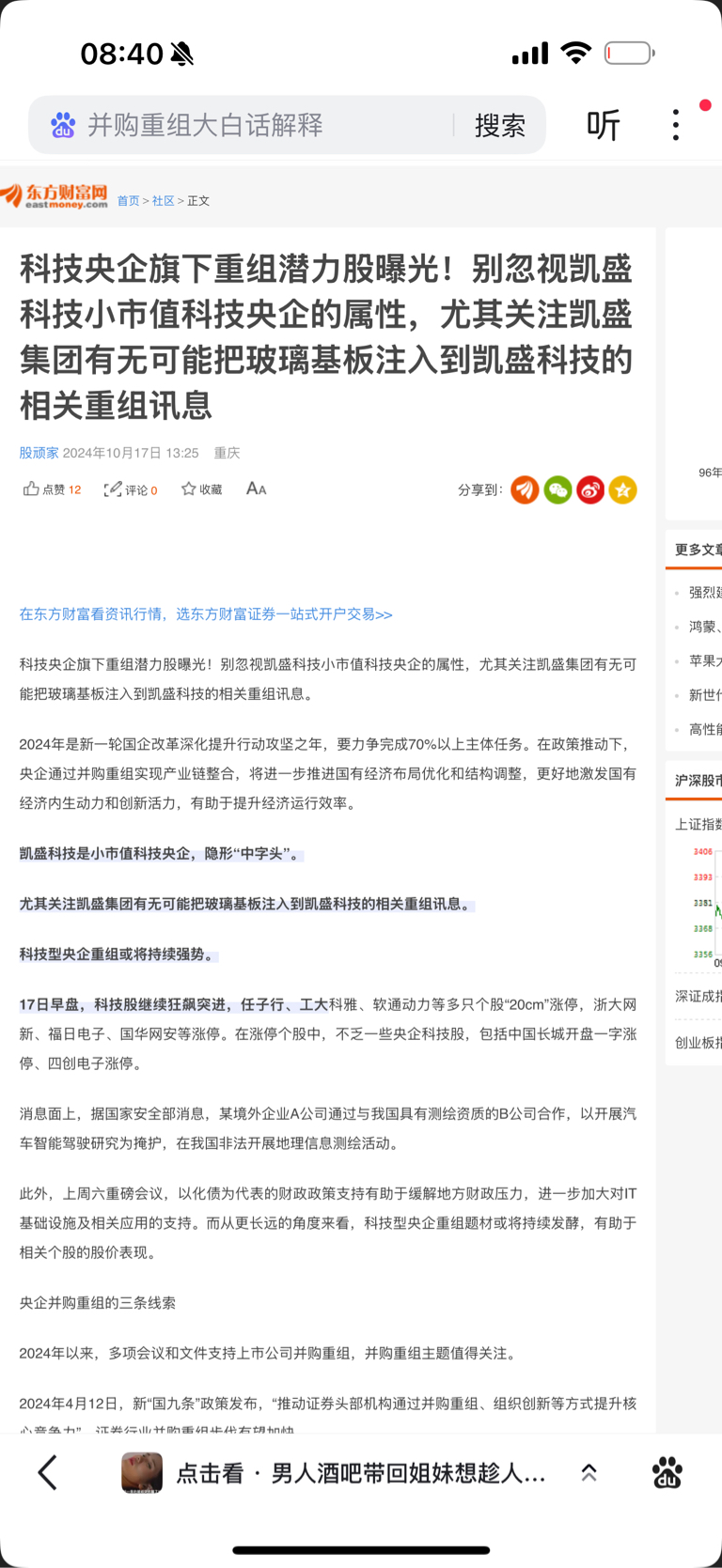Share to Weibo red icon
The width and height of the screenshot is (722, 1568).
tap(590, 489)
